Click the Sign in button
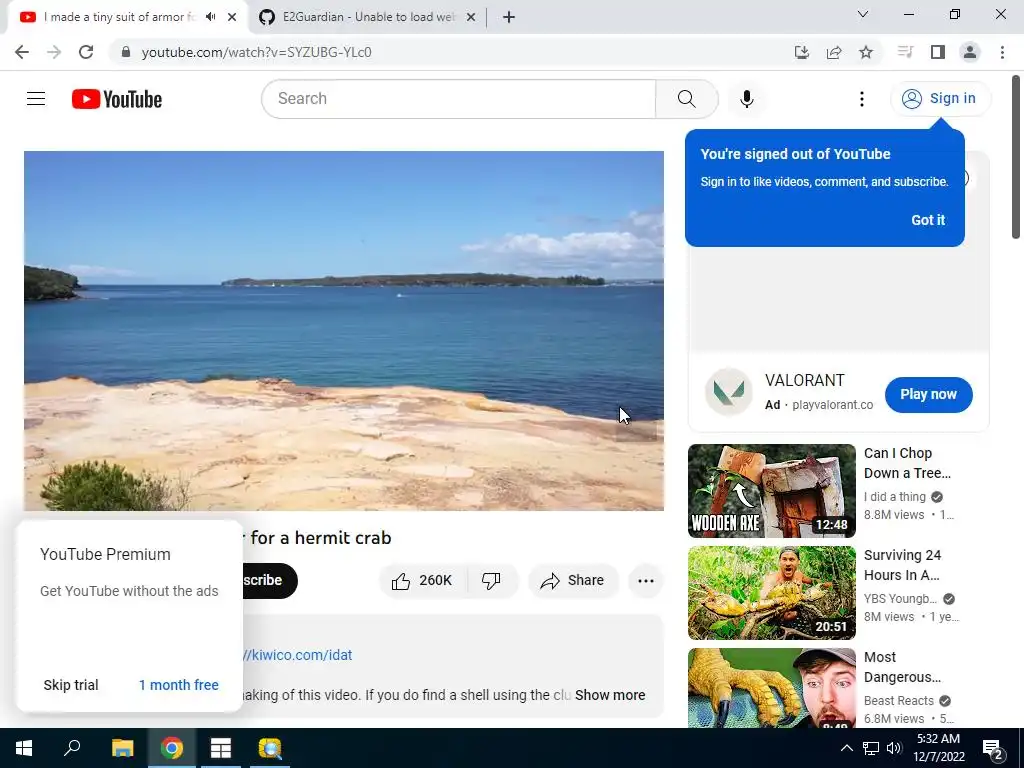Image resolution: width=1024 pixels, height=768 pixels. coord(940,99)
